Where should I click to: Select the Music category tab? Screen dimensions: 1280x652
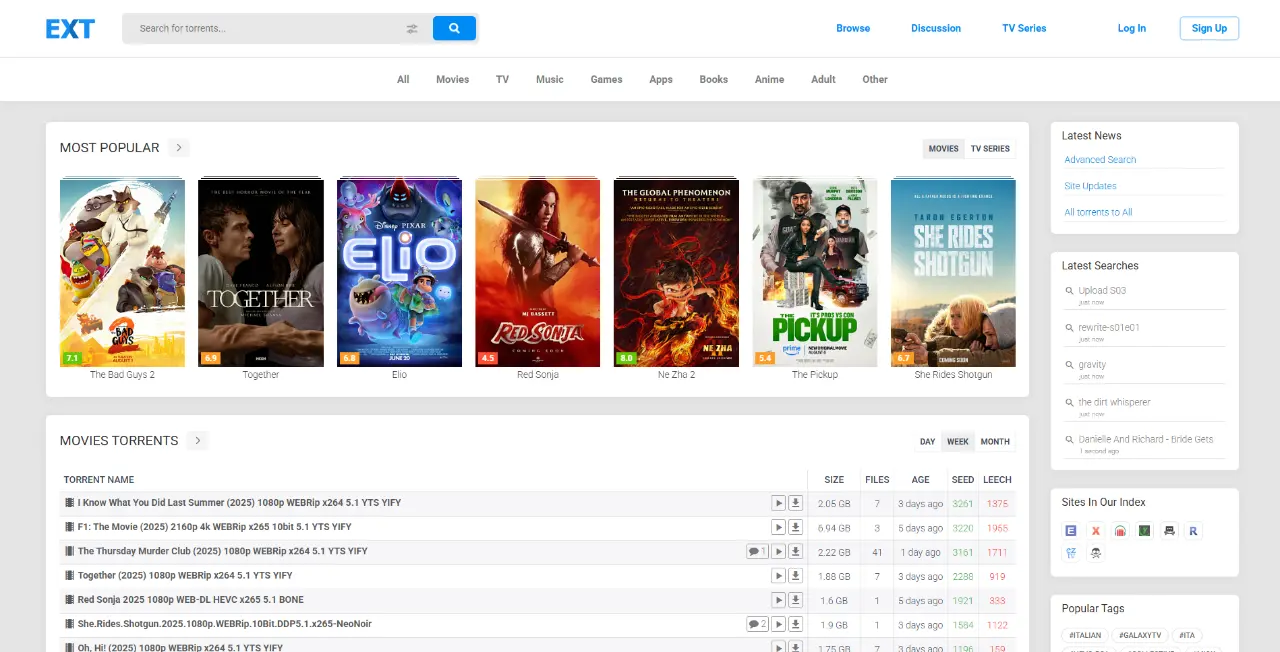coord(550,79)
